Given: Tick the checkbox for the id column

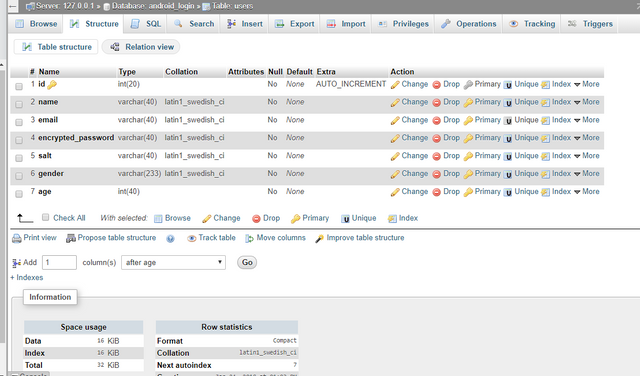Looking at the screenshot, I should click(19, 87).
